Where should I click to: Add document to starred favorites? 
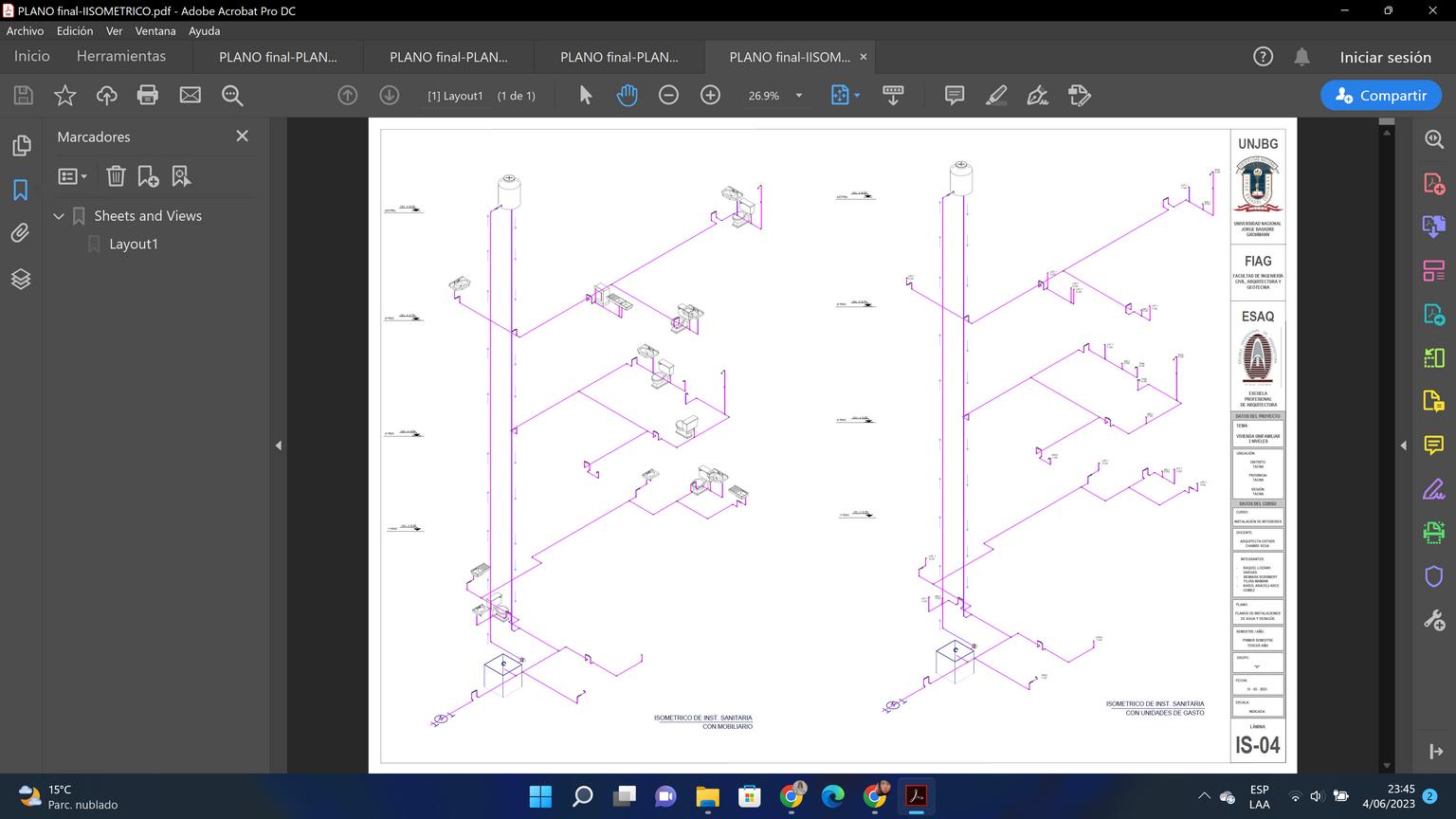pos(64,95)
